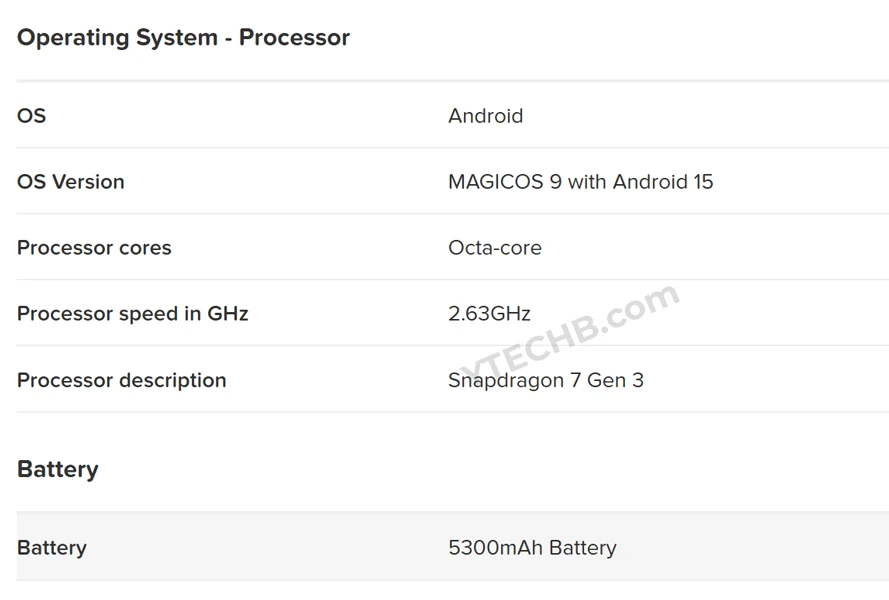
Task: Select the Processor cores label
Action: pos(94,248)
